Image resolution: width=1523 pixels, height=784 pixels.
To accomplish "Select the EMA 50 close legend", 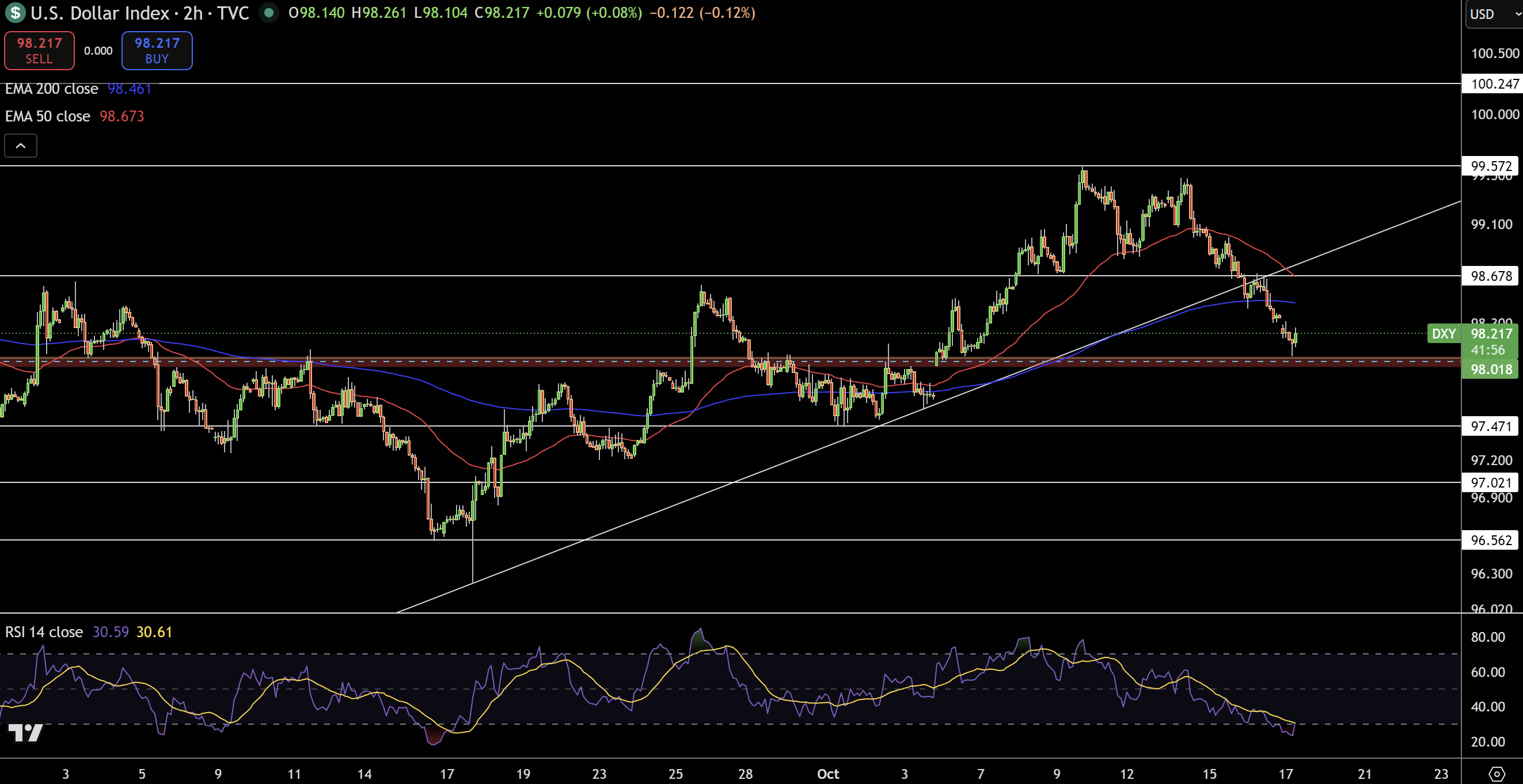I will [x=47, y=116].
